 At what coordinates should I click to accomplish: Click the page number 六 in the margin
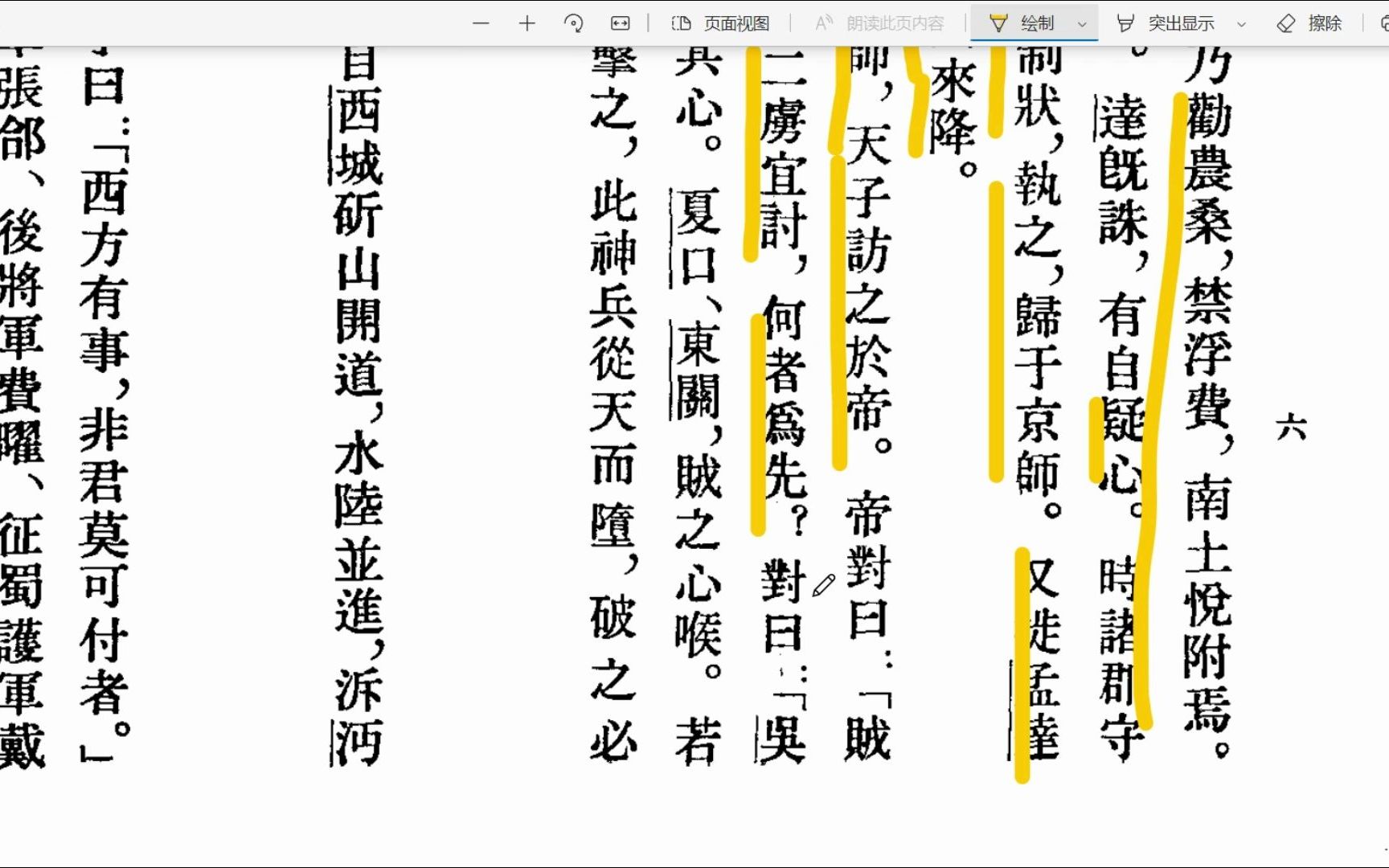point(1291,427)
